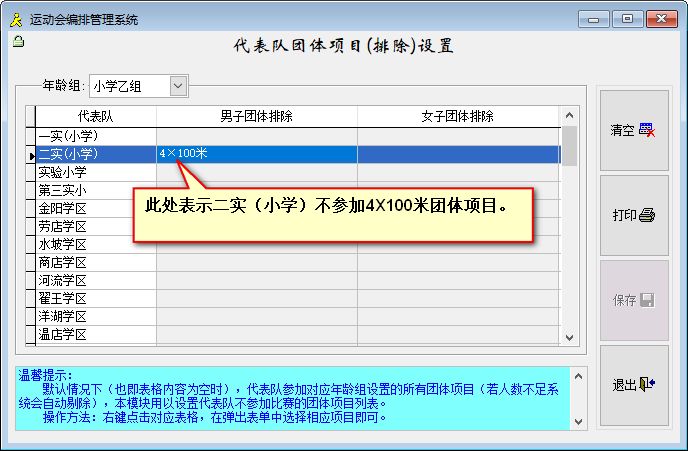Click the exit door icon on 退出

point(647,384)
